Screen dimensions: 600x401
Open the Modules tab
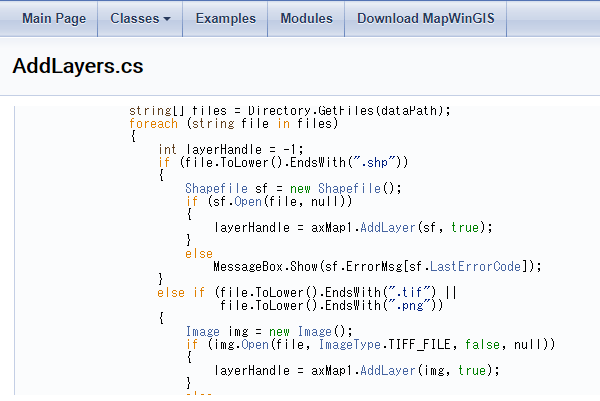[306, 19]
